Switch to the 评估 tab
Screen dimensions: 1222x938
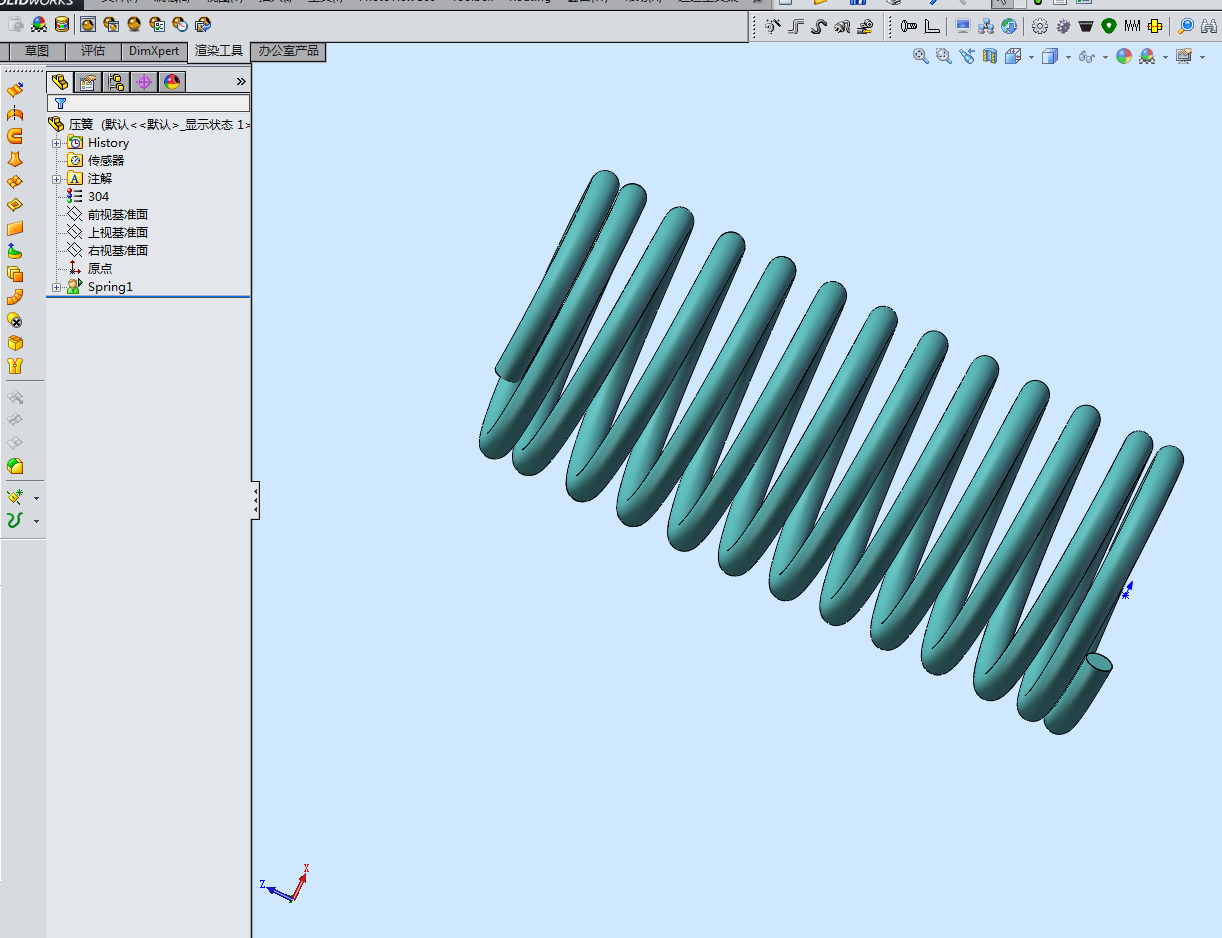pyautogui.click(x=93, y=51)
